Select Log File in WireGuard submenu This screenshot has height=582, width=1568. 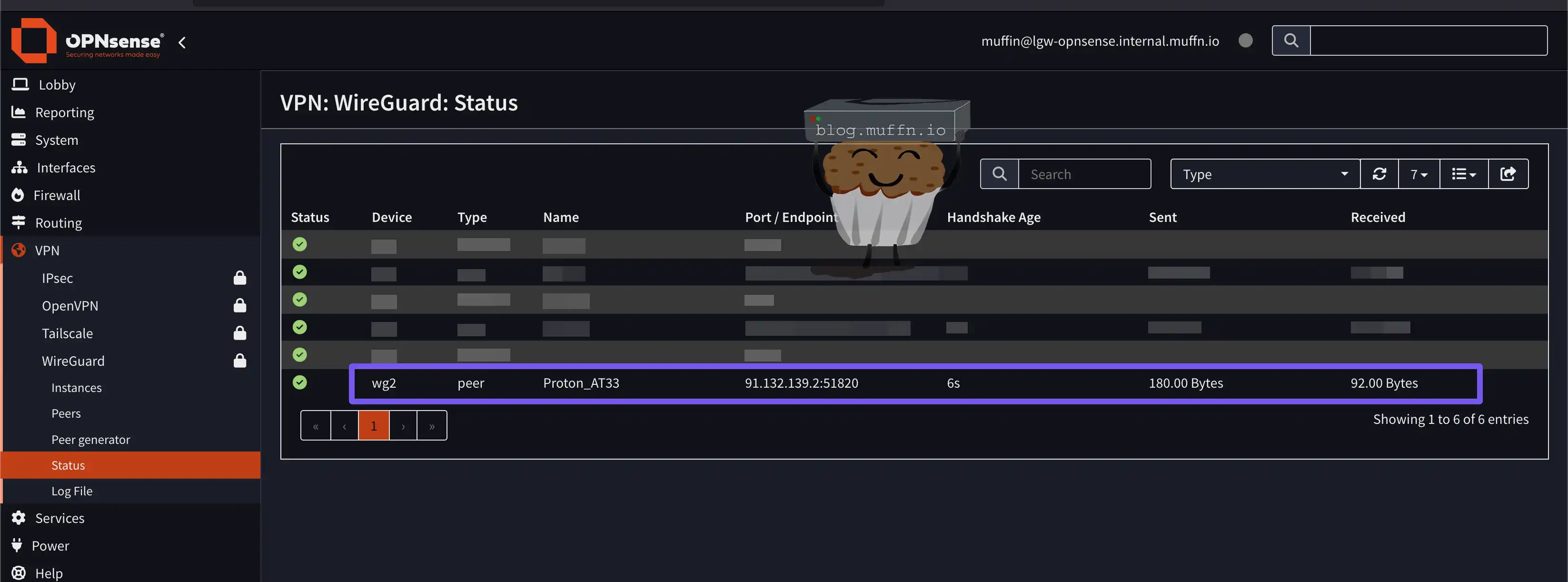pos(72,491)
